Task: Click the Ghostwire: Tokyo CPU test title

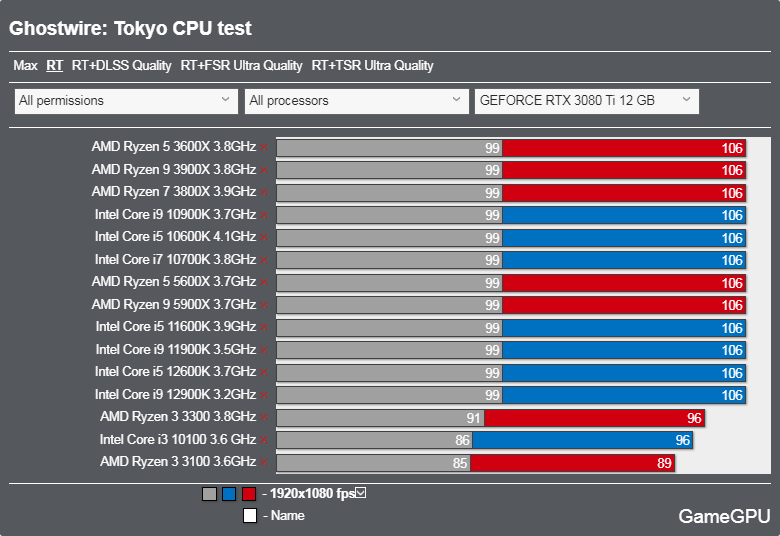Action: (130, 28)
